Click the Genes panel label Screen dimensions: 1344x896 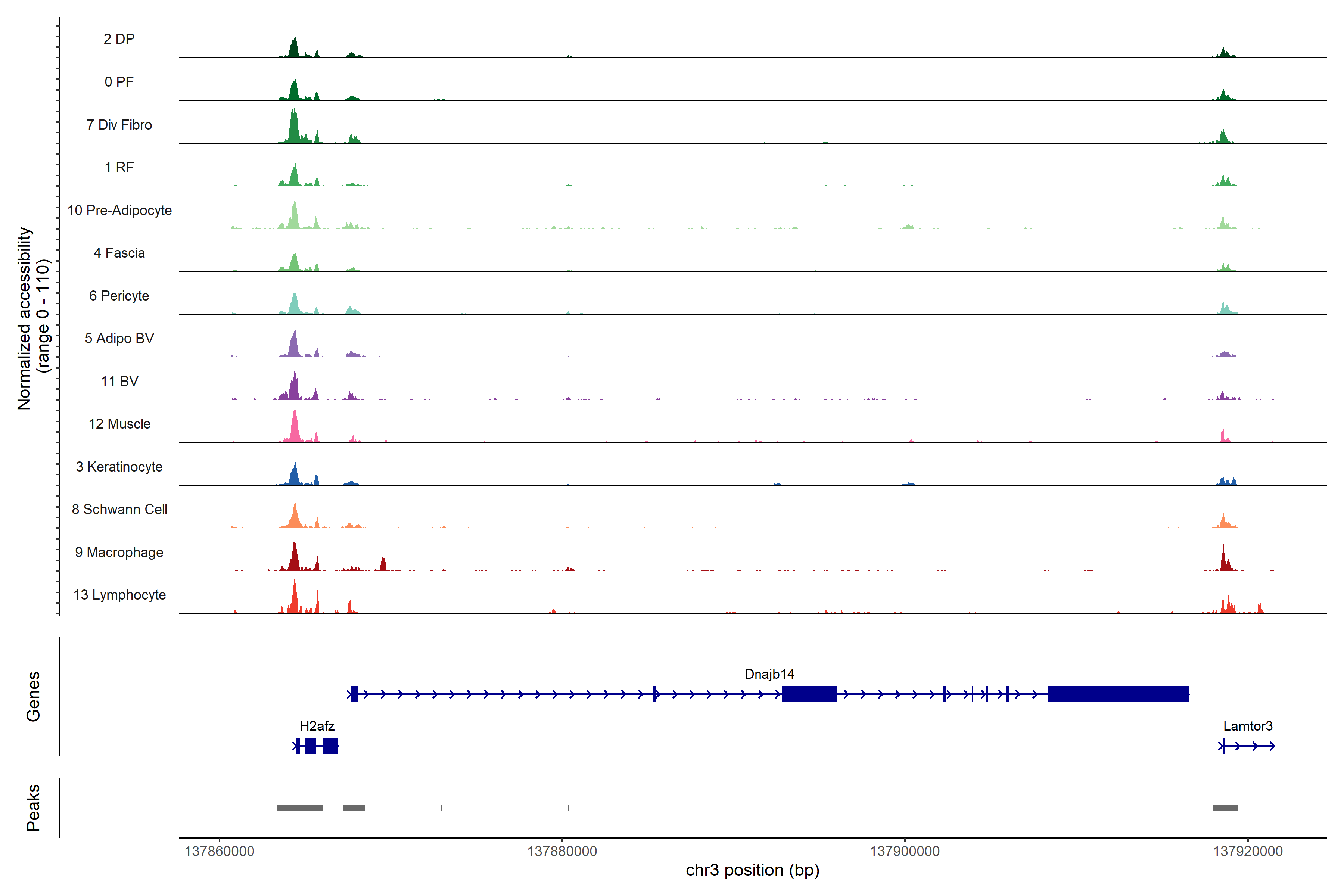pos(33,697)
